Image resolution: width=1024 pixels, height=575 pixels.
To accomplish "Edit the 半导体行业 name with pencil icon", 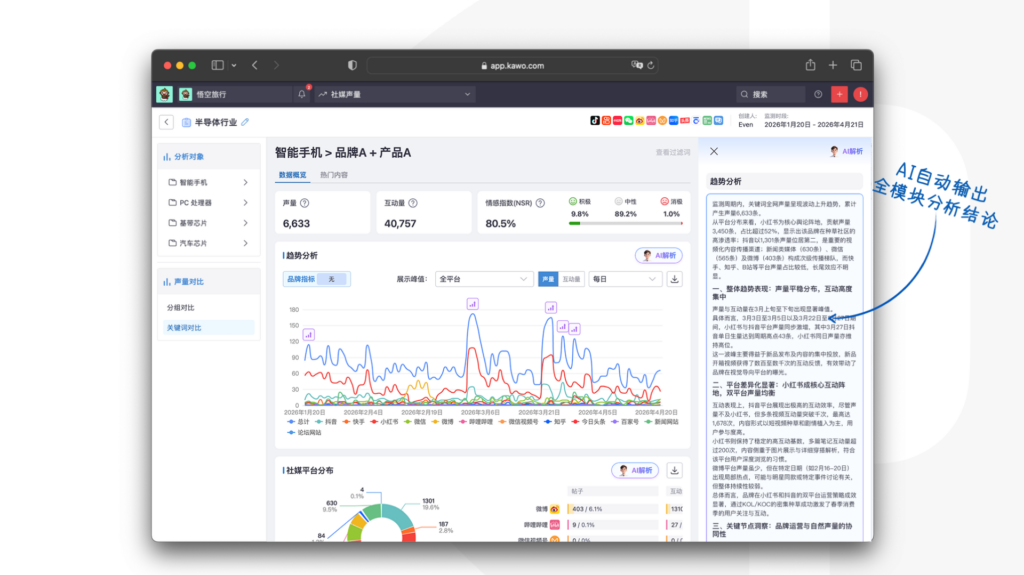I will (245, 122).
